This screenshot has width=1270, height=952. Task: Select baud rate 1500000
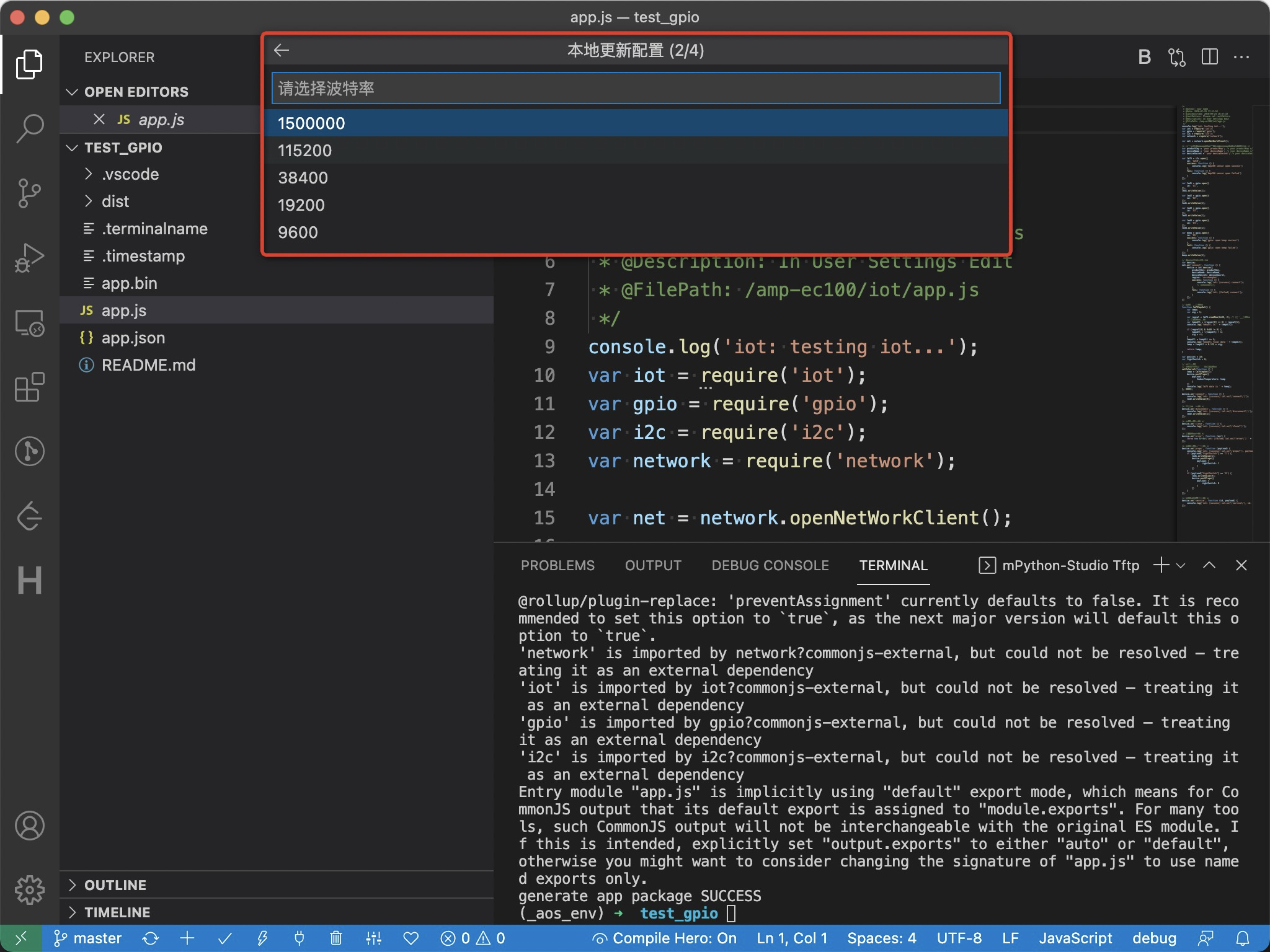pos(636,123)
